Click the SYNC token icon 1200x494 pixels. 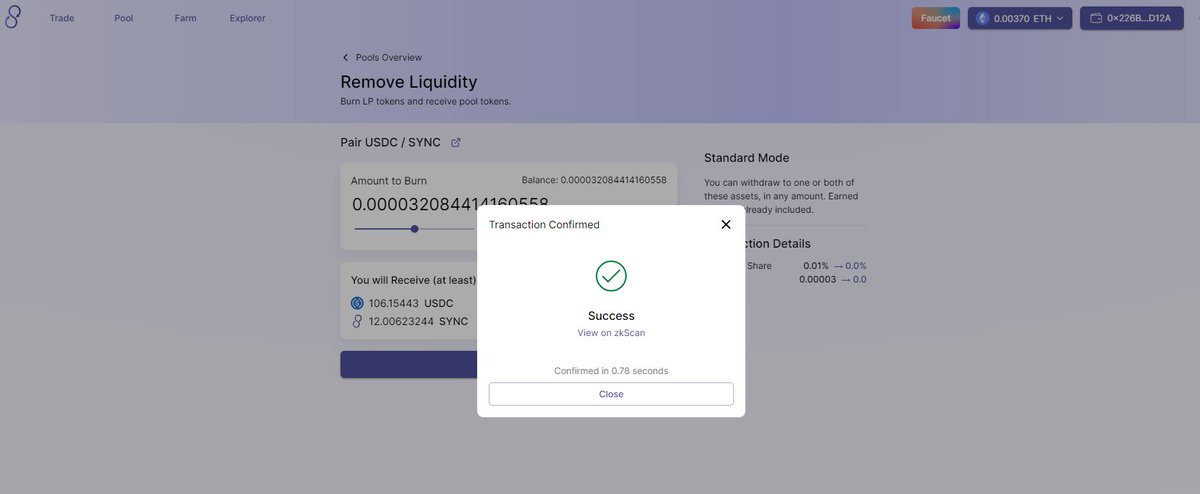click(357, 321)
